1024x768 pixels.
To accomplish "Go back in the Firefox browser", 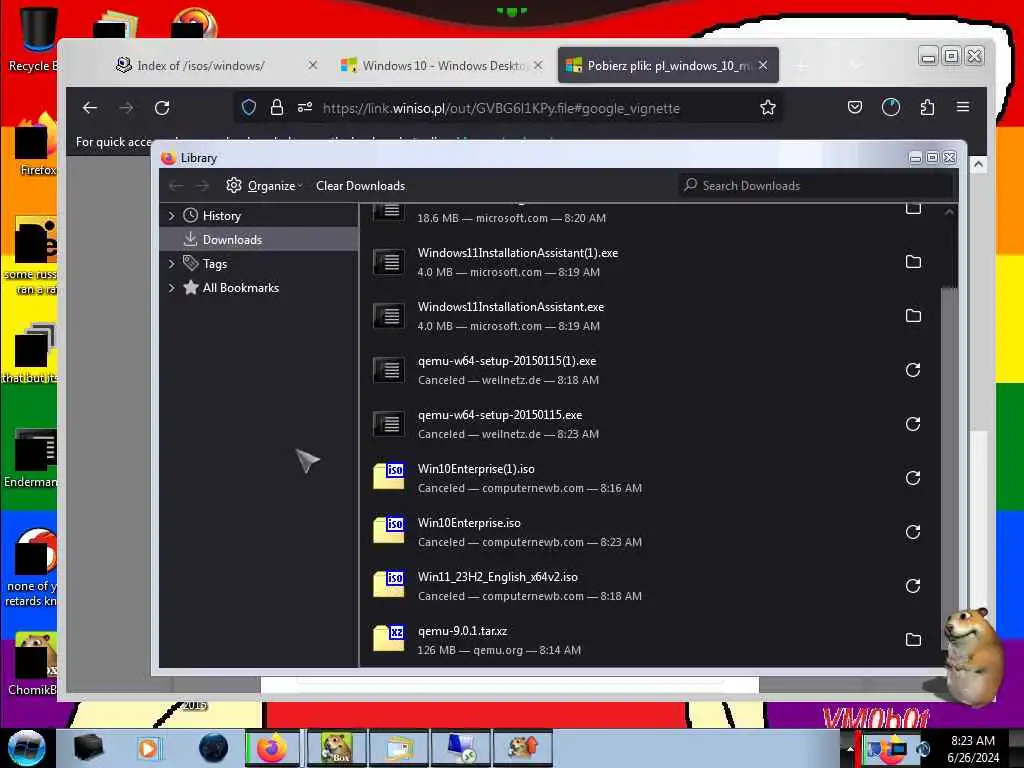I will click(90, 108).
